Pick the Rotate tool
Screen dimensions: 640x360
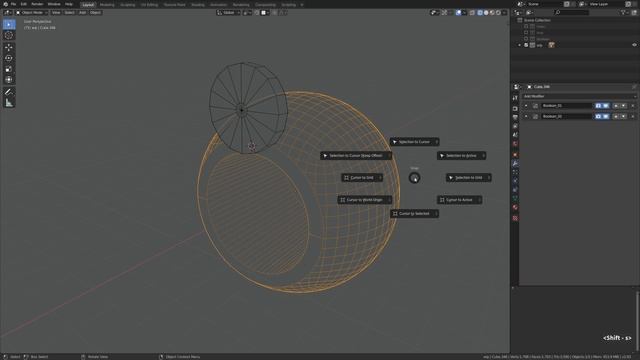coord(9,58)
